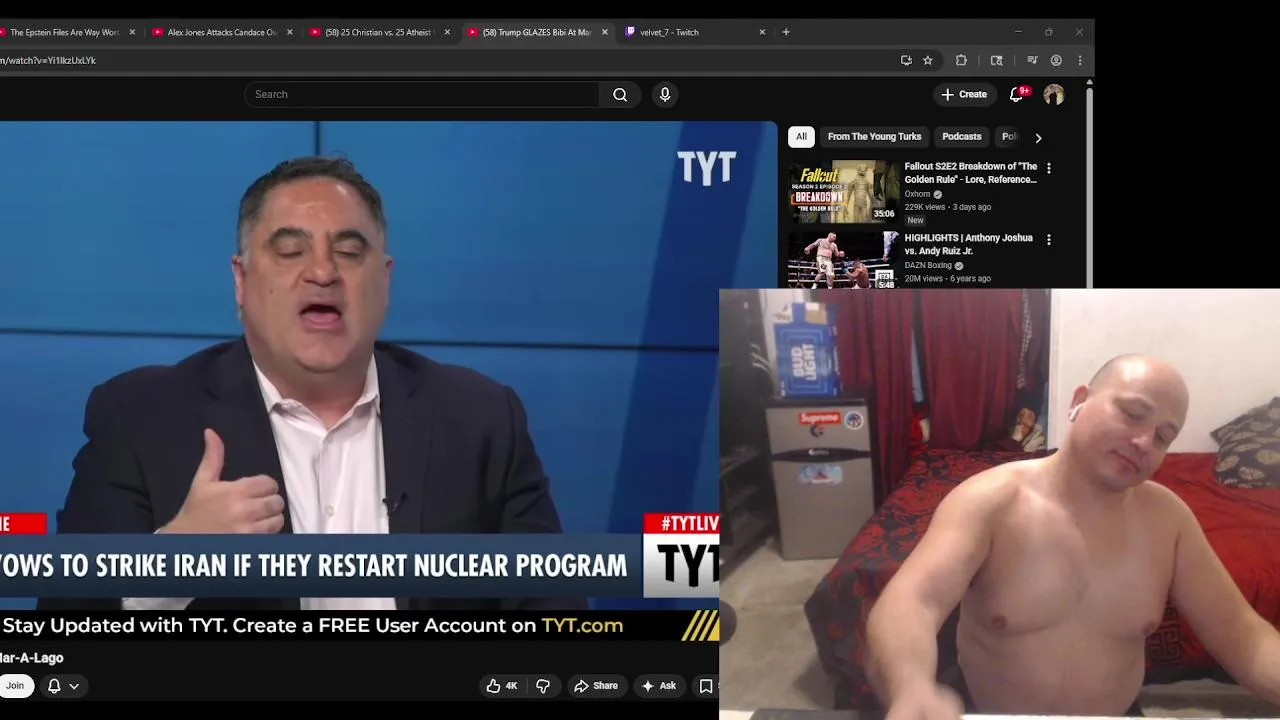Select the Podcasts filter chip

[961, 137]
